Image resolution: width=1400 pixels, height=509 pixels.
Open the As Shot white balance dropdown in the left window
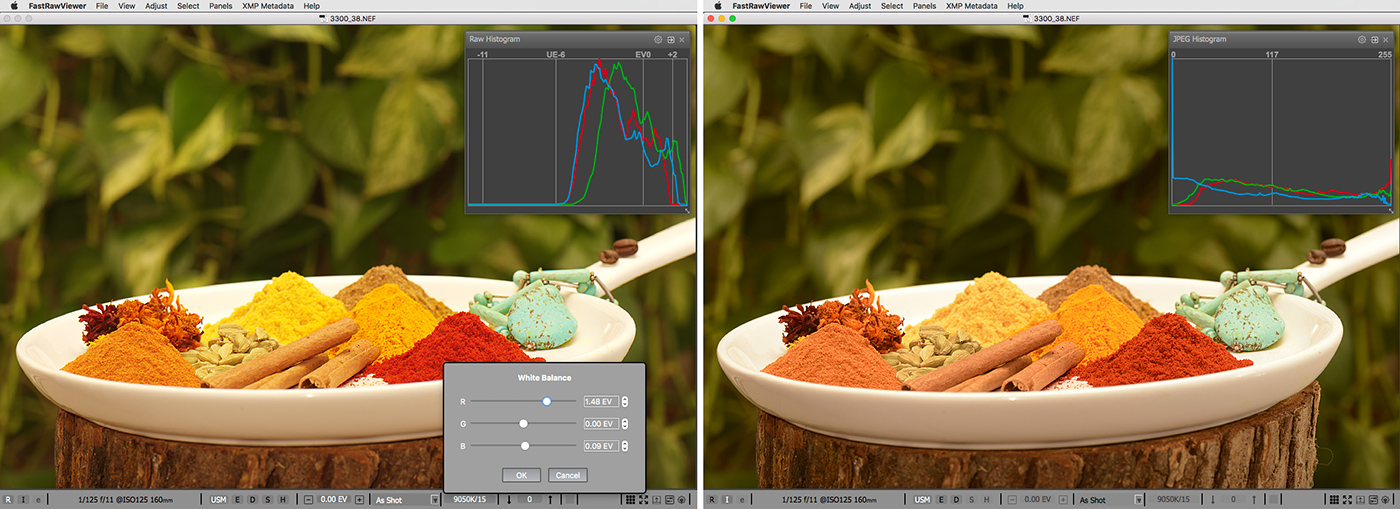(435, 499)
